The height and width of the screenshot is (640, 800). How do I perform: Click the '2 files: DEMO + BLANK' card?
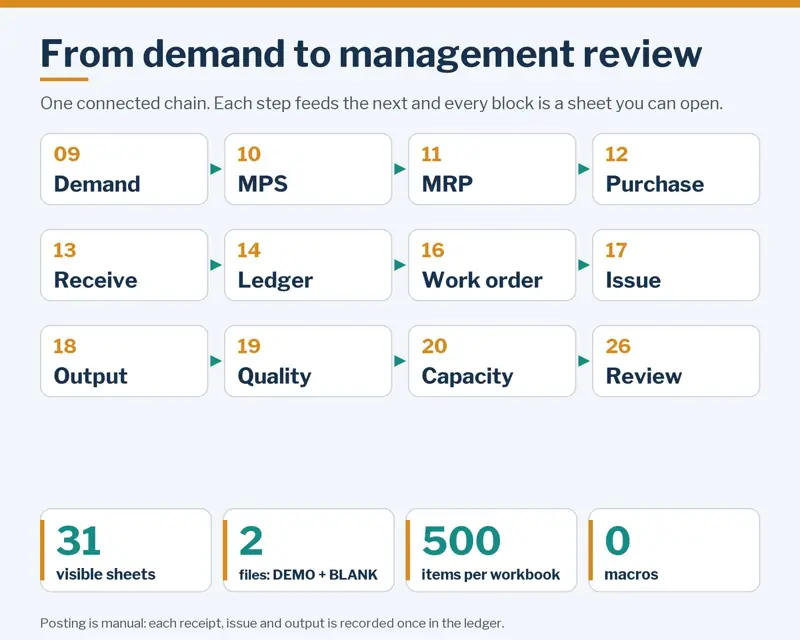308,550
